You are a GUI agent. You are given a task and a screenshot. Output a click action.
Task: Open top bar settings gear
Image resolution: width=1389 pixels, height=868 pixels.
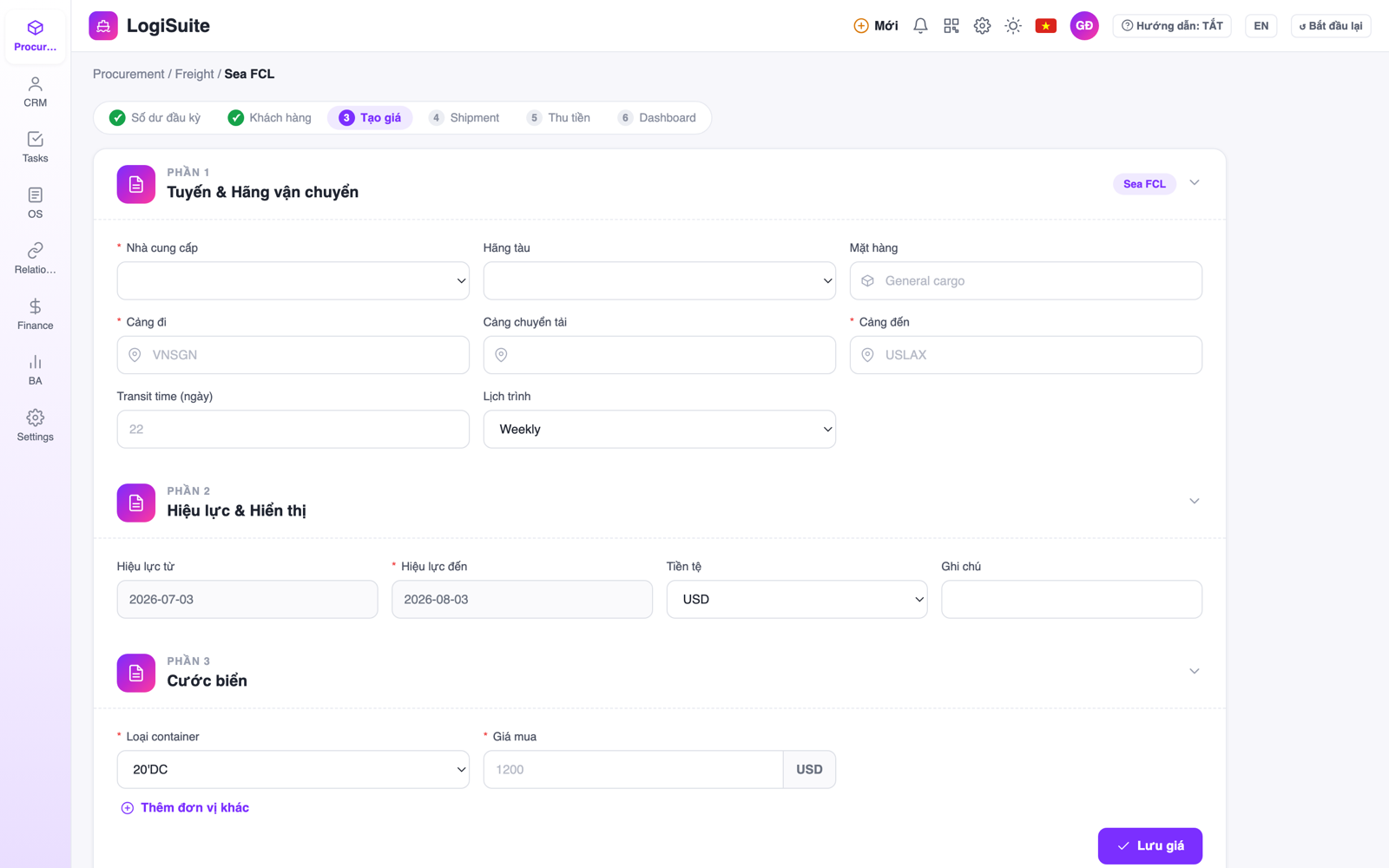[x=982, y=26]
